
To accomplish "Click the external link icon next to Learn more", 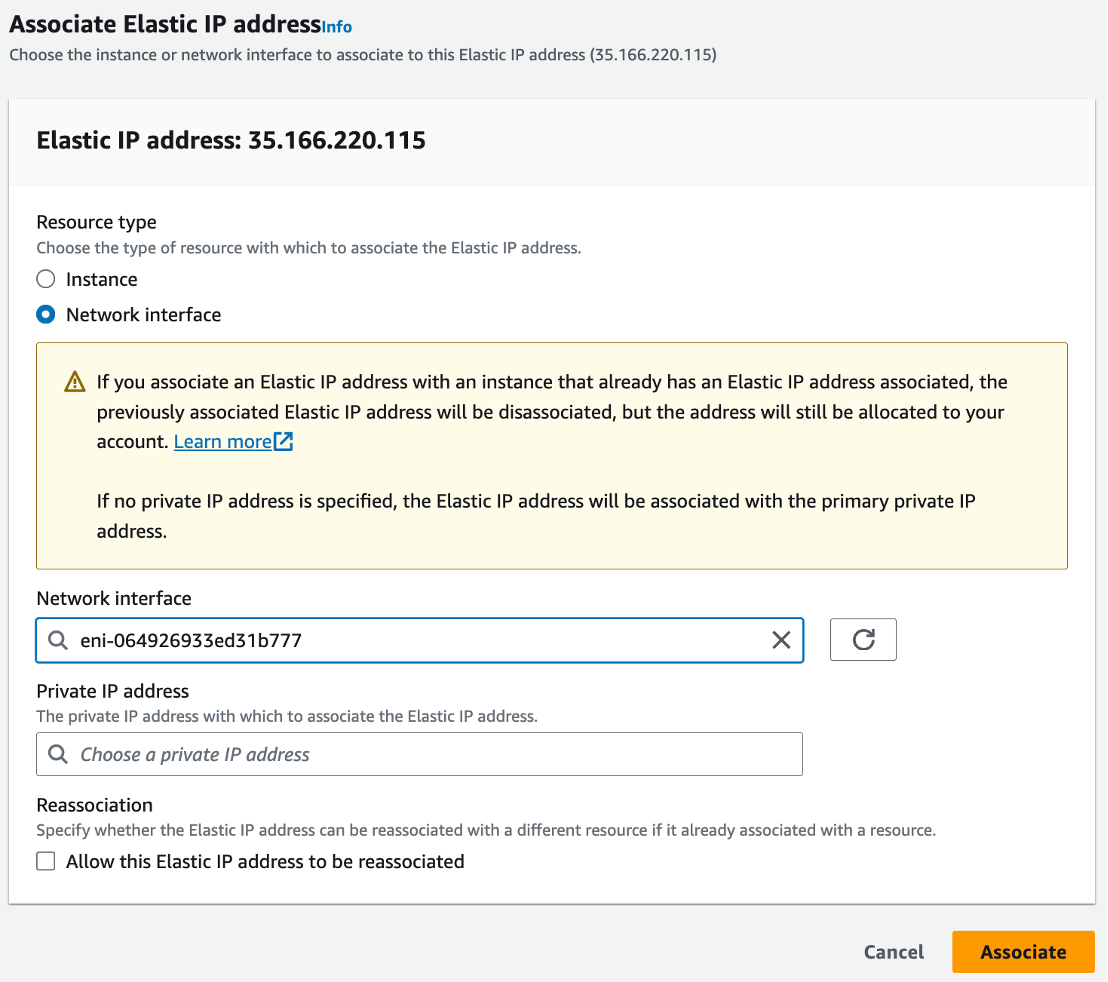I will [x=284, y=440].
